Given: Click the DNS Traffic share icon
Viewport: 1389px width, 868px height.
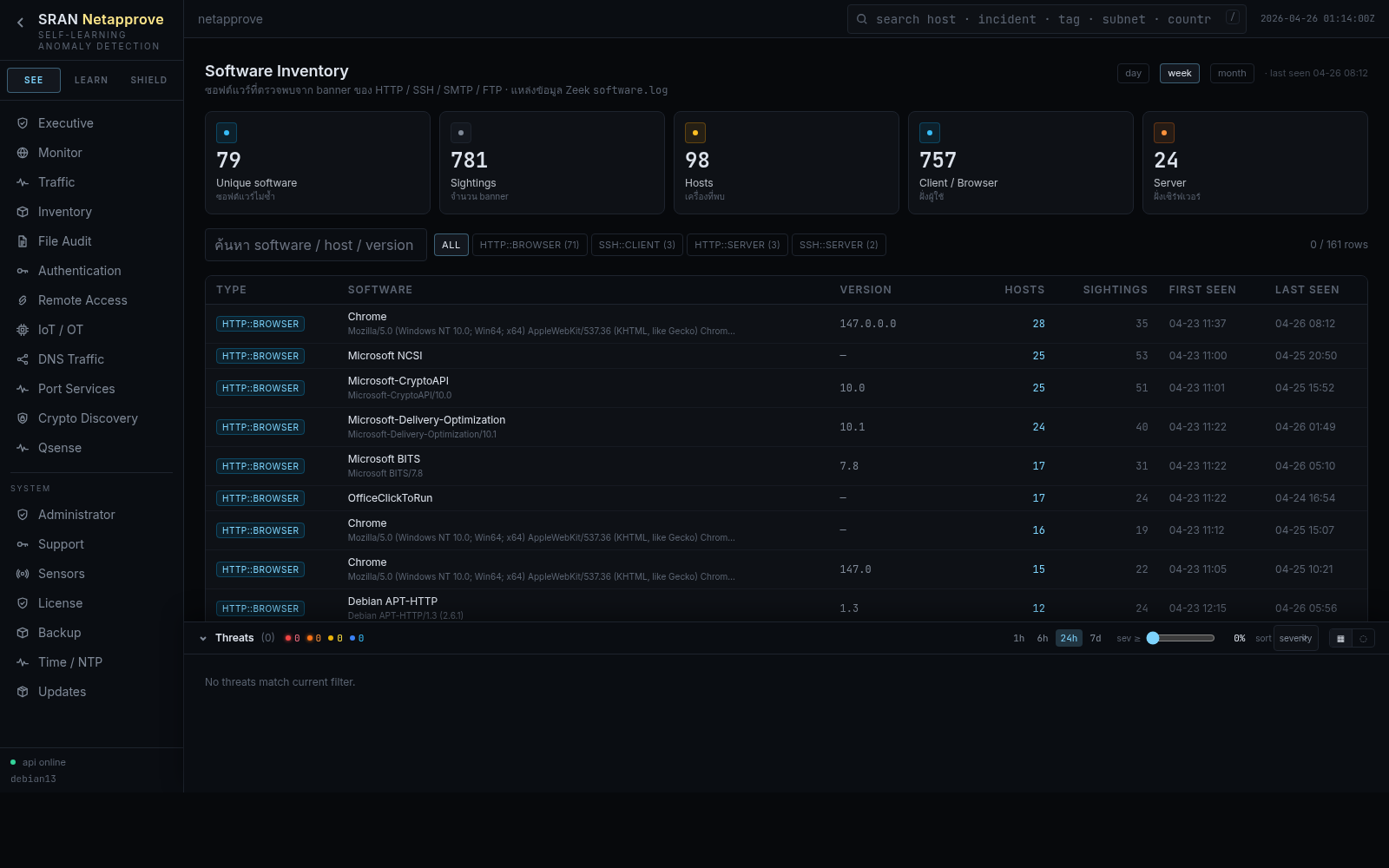Looking at the screenshot, I should pyautogui.click(x=23, y=359).
